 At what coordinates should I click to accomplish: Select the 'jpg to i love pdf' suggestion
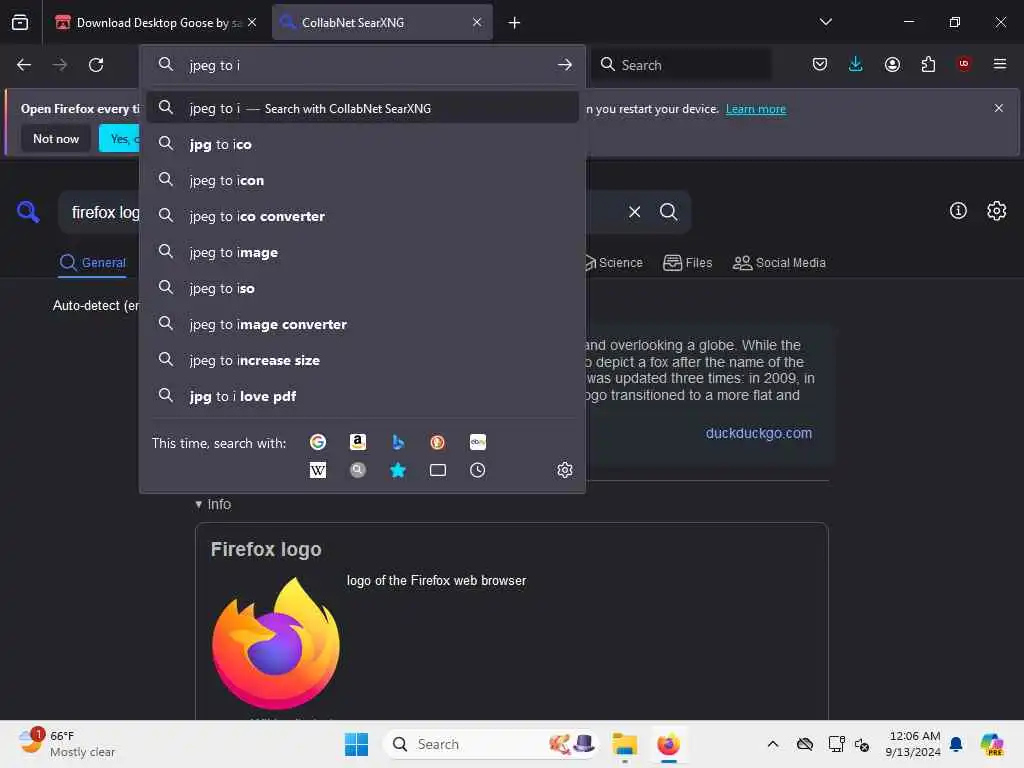coord(362,396)
